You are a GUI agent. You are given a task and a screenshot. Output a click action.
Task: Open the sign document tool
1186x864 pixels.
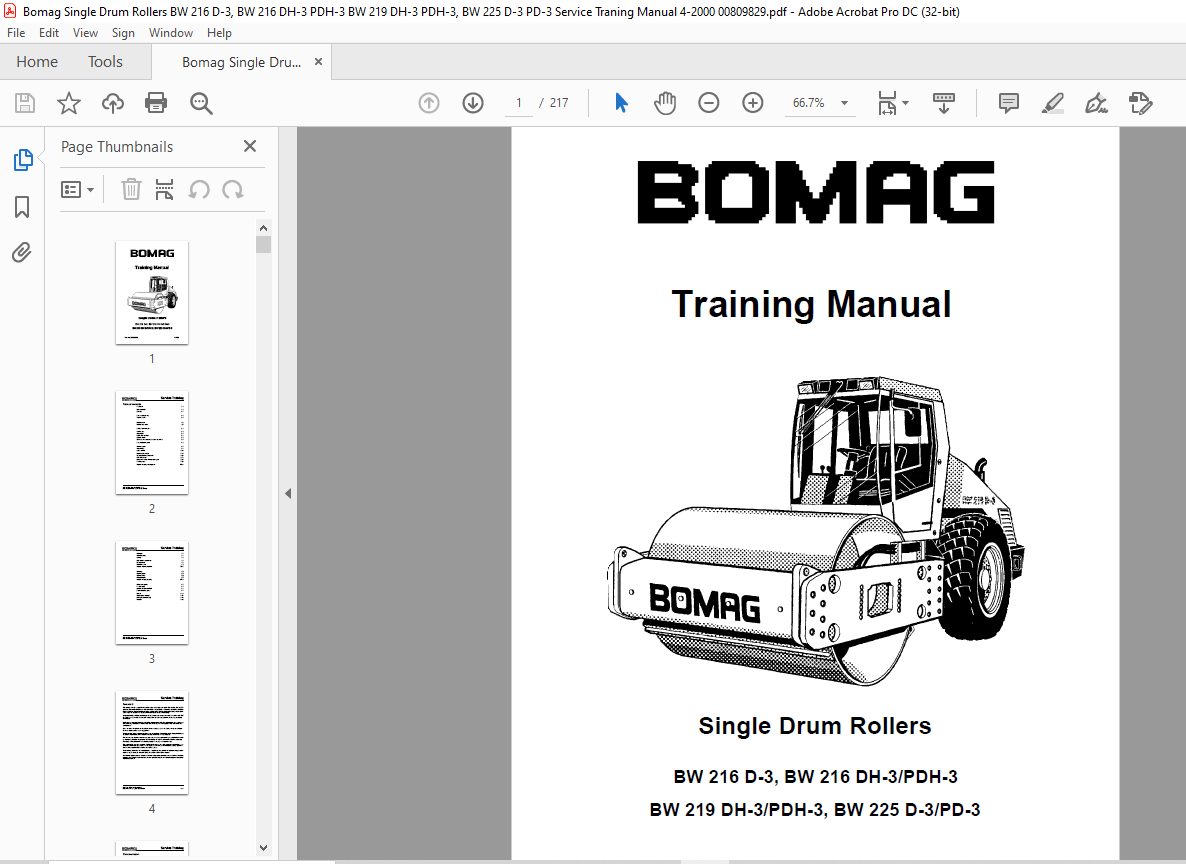tap(1096, 103)
